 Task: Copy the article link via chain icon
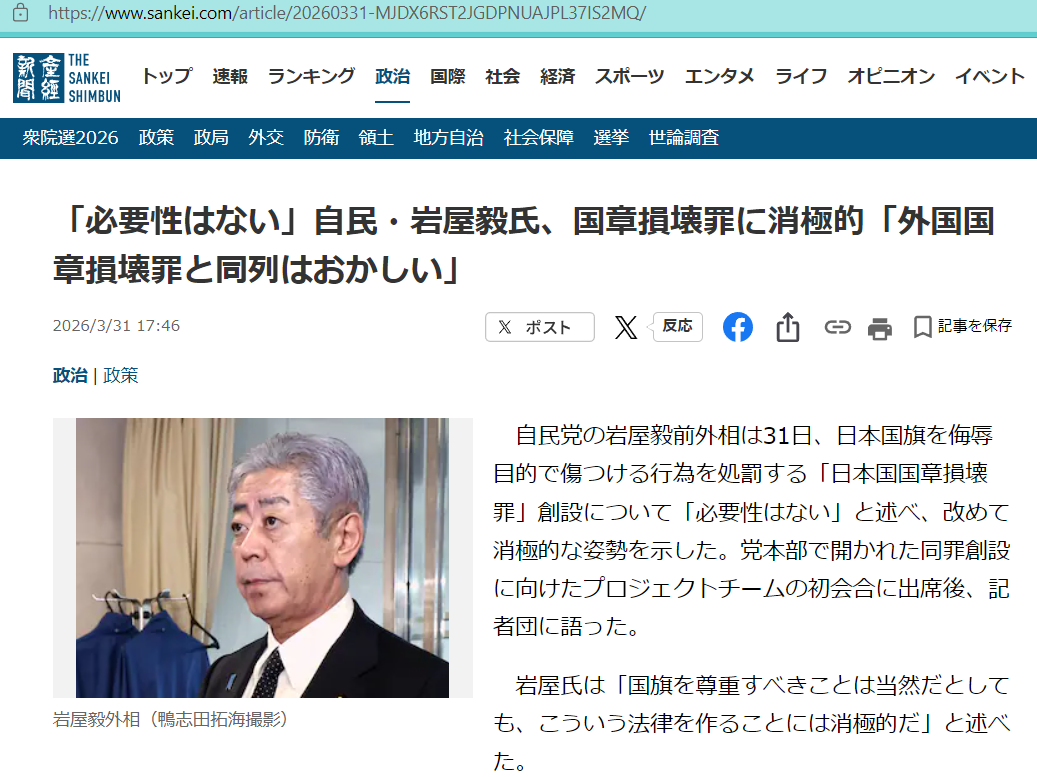click(837, 327)
